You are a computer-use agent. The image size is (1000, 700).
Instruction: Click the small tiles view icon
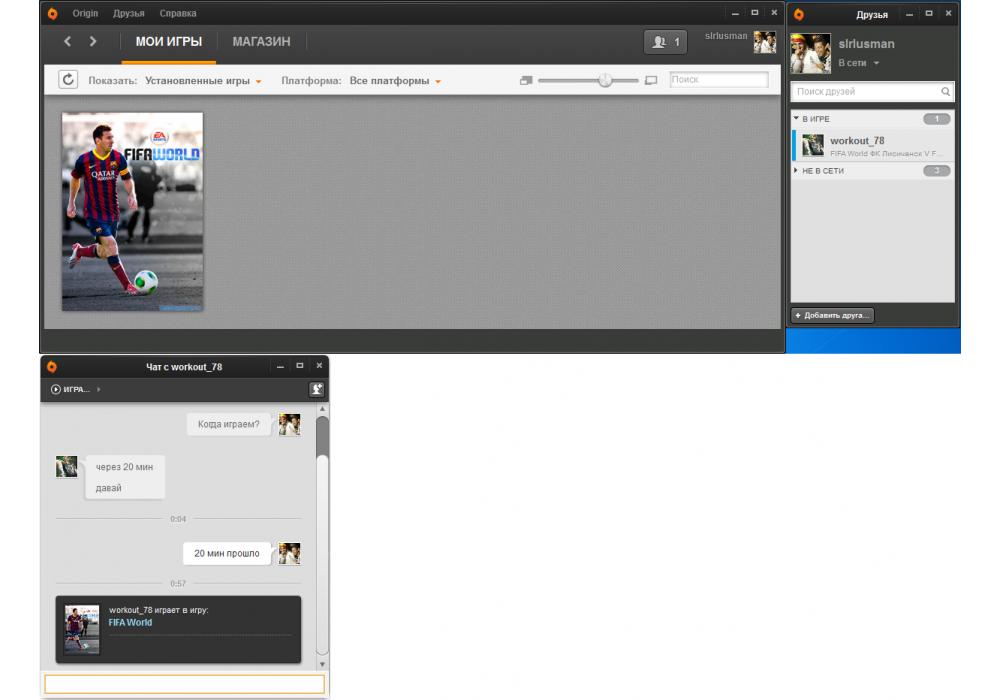coord(526,80)
